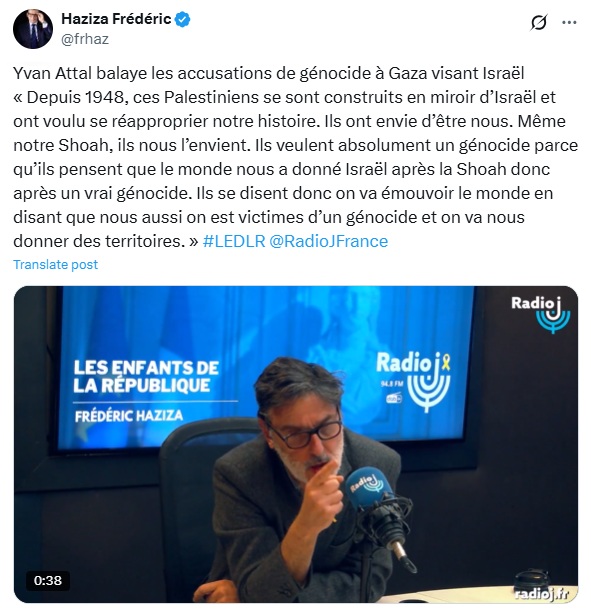Open Haziza Frédéric's profile picture

pyautogui.click(x=33, y=29)
